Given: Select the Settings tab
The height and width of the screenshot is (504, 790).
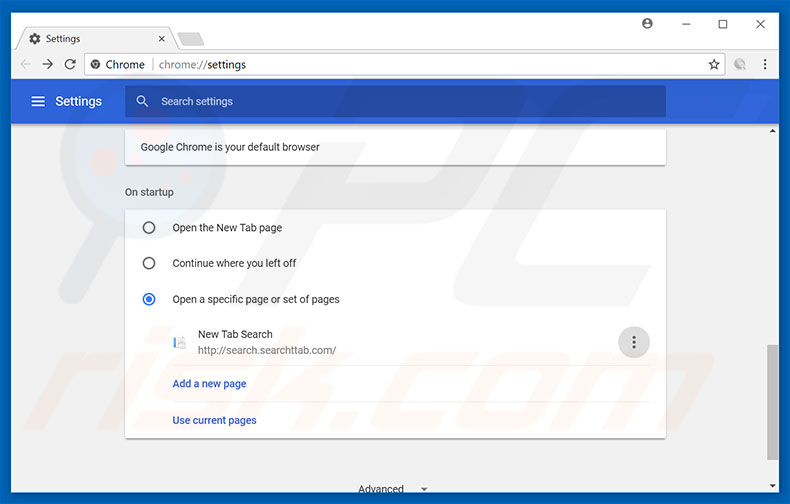Looking at the screenshot, I should (96, 39).
